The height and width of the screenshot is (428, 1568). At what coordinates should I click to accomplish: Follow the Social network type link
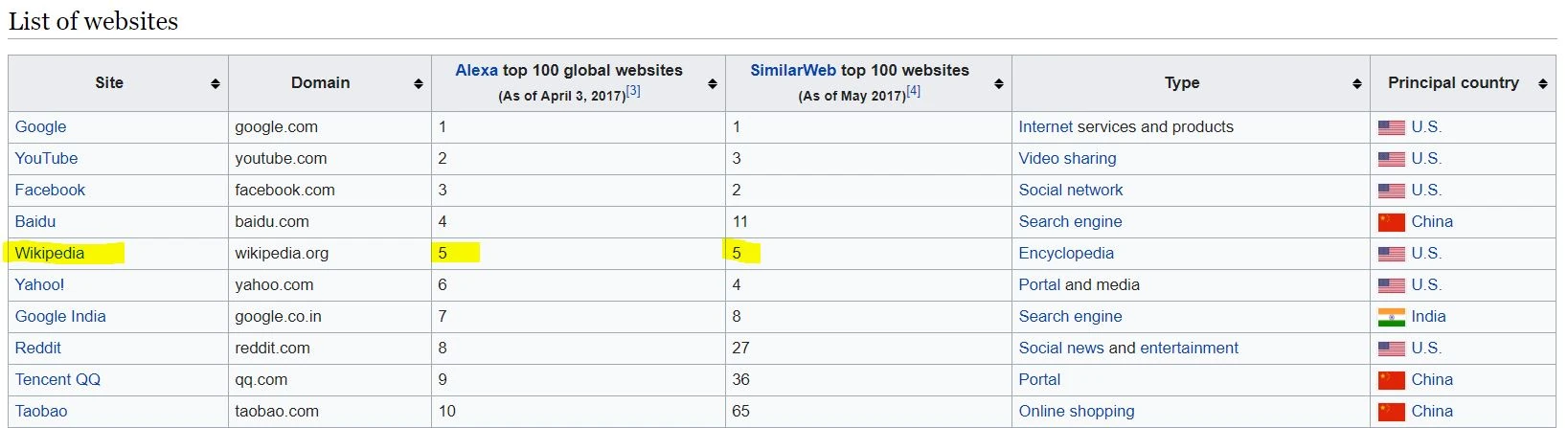tap(1071, 190)
